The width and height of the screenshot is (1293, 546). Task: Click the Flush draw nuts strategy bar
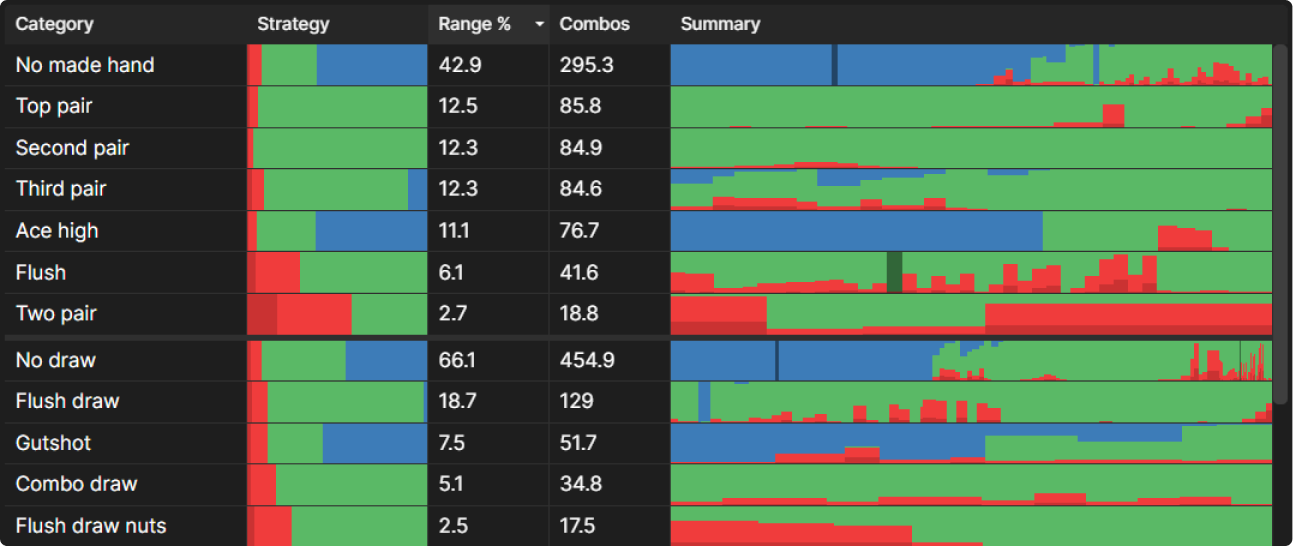tap(337, 526)
